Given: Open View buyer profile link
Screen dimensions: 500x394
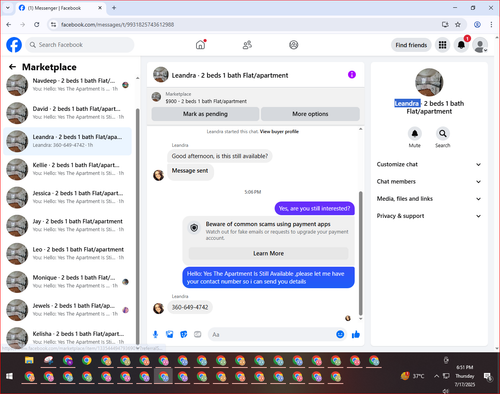Looking at the screenshot, I should (279, 132).
